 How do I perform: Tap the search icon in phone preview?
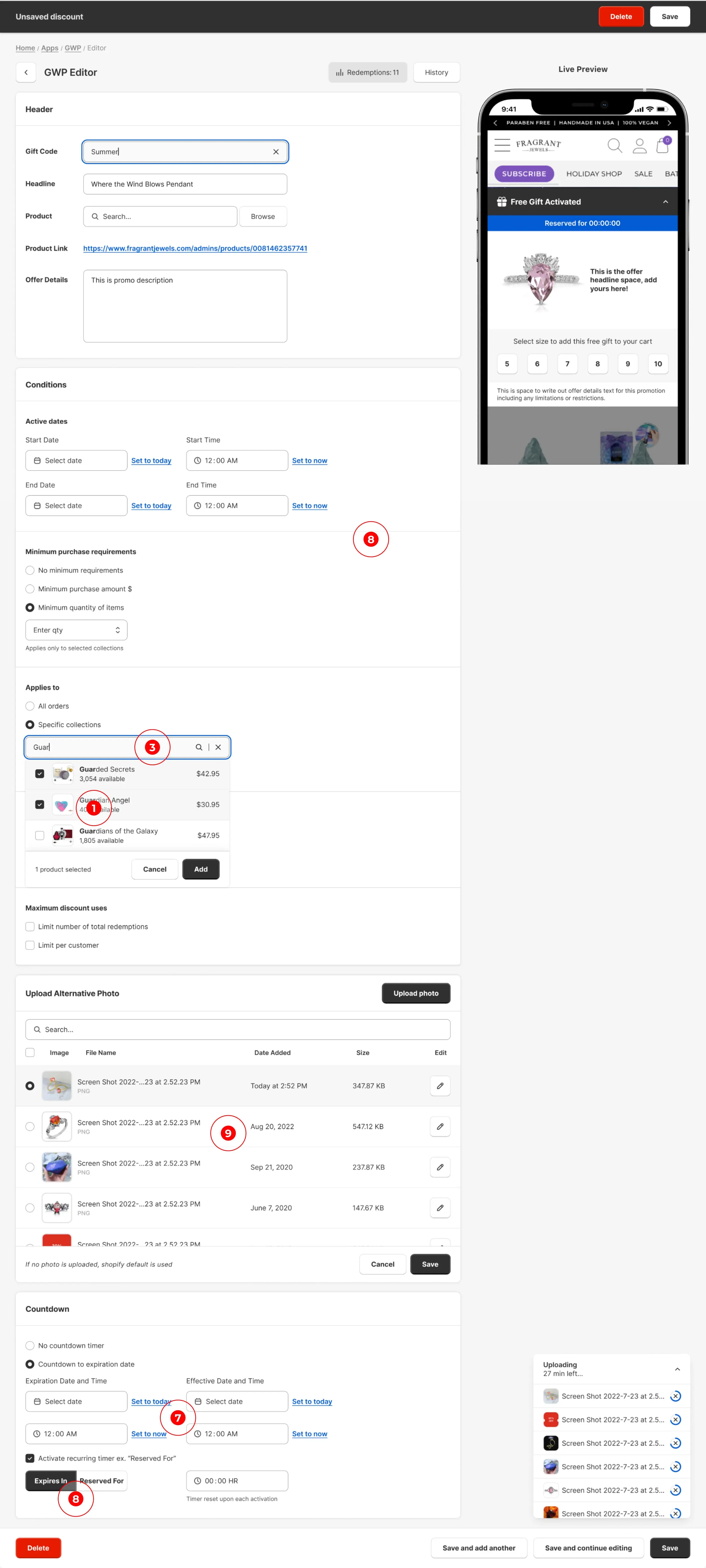click(x=614, y=145)
